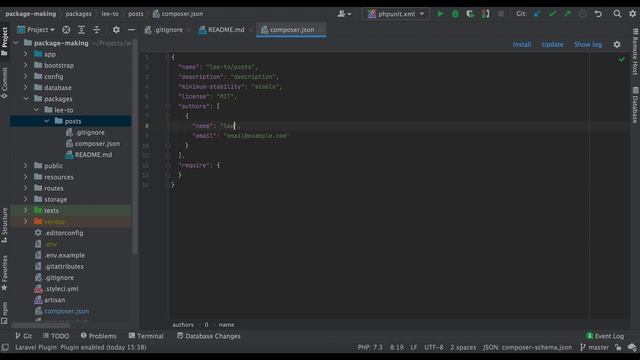Open the Database Changes tool window
Viewport: 640px width, 360px height.
pyautogui.click(x=209, y=336)
